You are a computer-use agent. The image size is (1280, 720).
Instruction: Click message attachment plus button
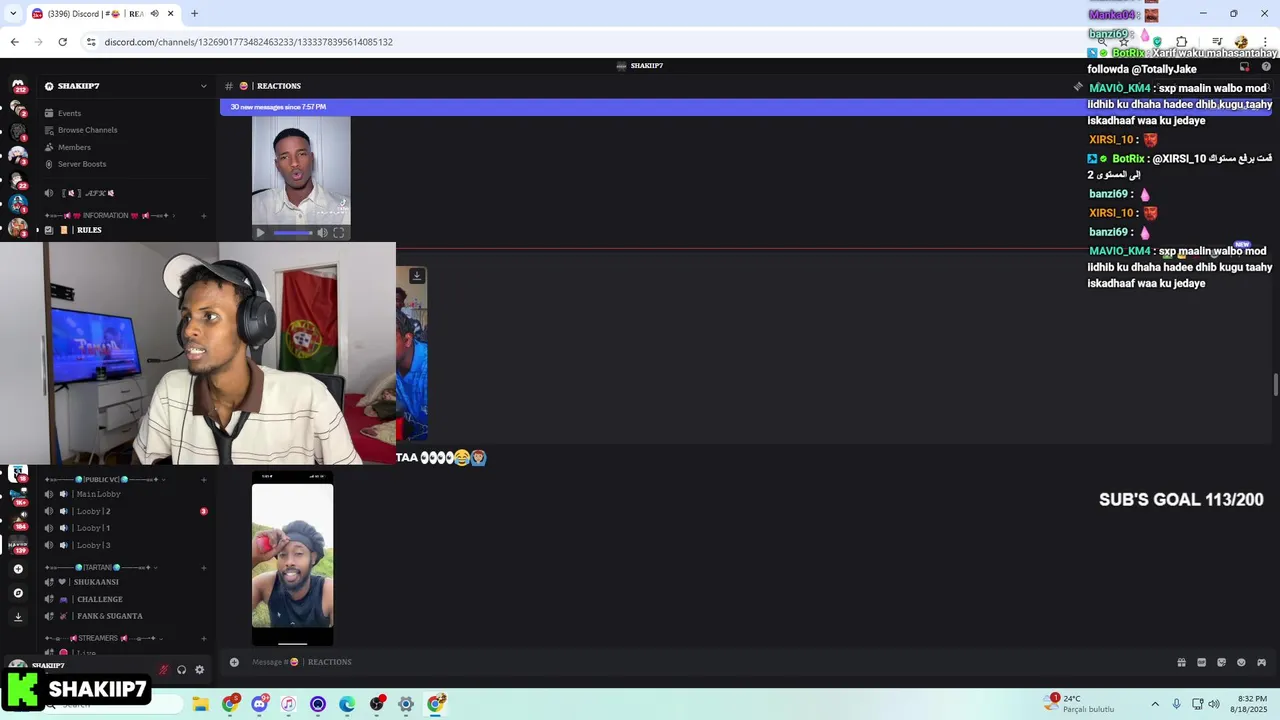234,662
